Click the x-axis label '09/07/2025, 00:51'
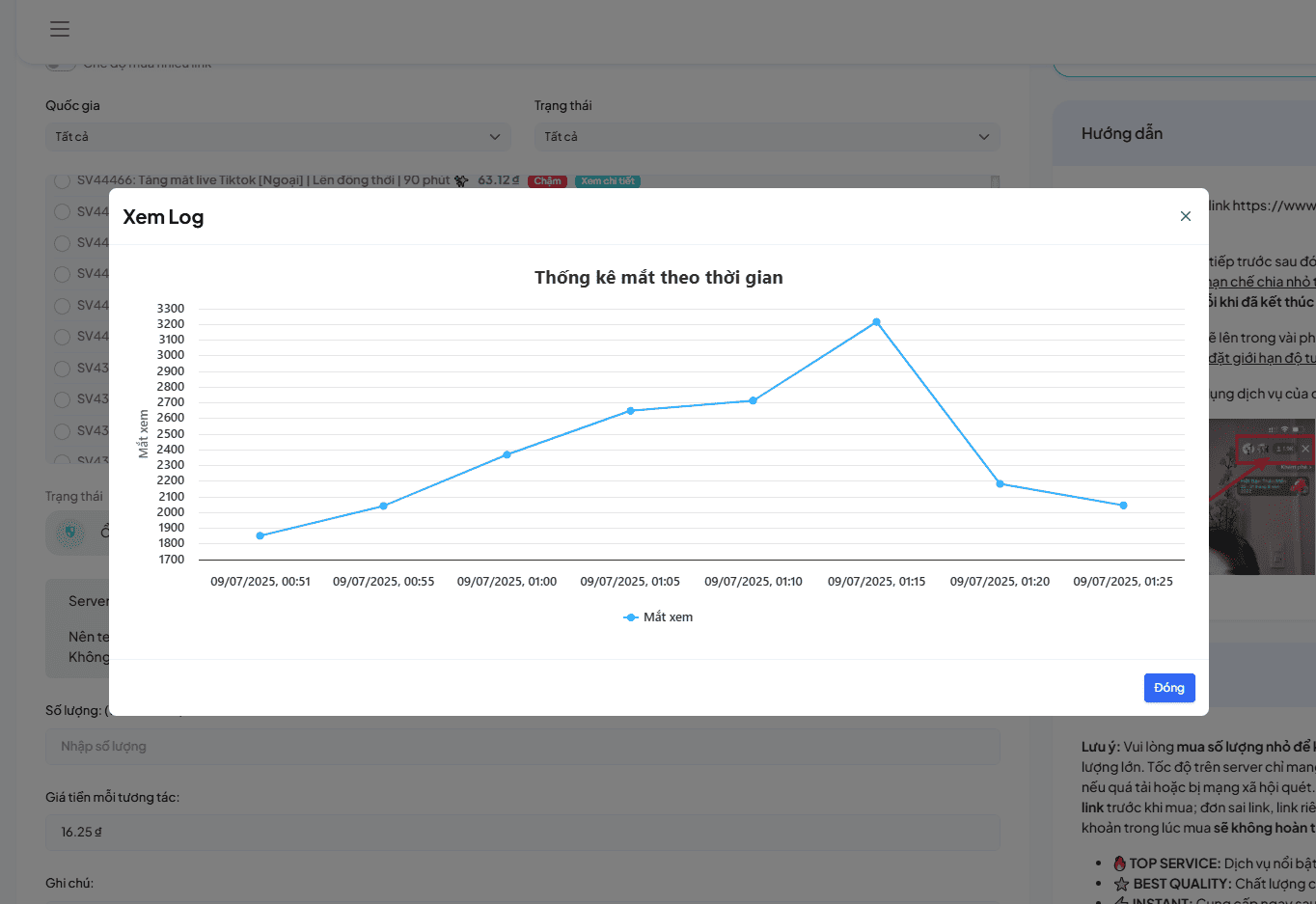Screen dimensions: 1316x904 pos(260,582)
